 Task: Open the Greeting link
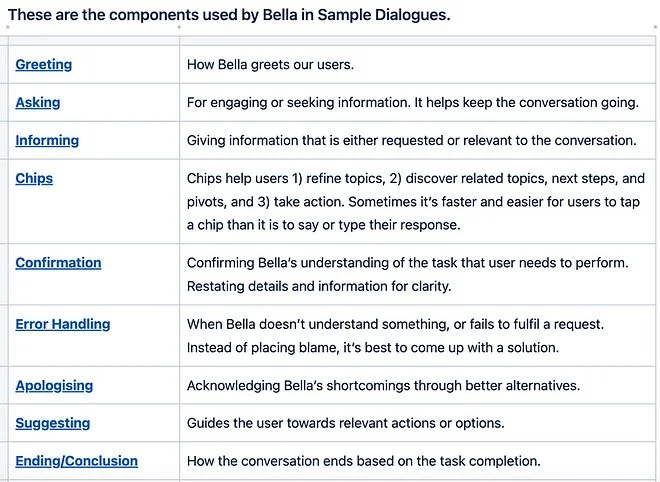[x=44, y=64]
